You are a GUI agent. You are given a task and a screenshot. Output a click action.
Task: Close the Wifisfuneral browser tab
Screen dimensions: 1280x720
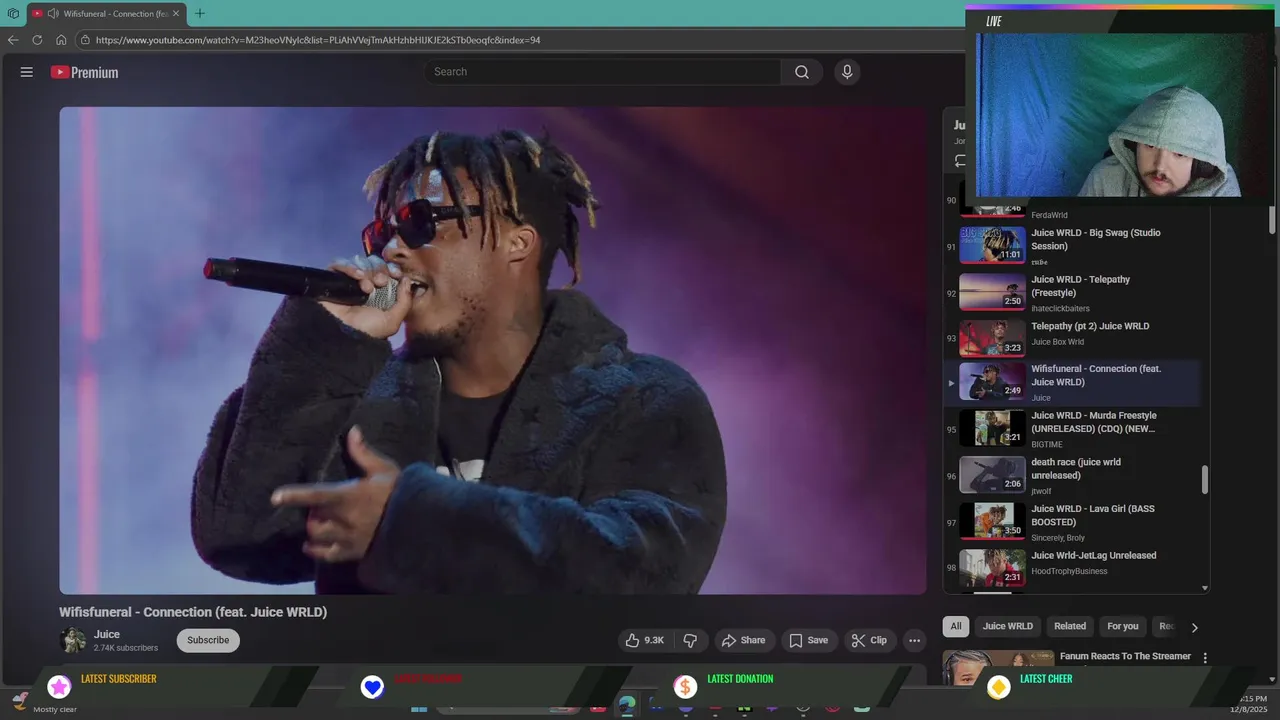click(176, 13)
